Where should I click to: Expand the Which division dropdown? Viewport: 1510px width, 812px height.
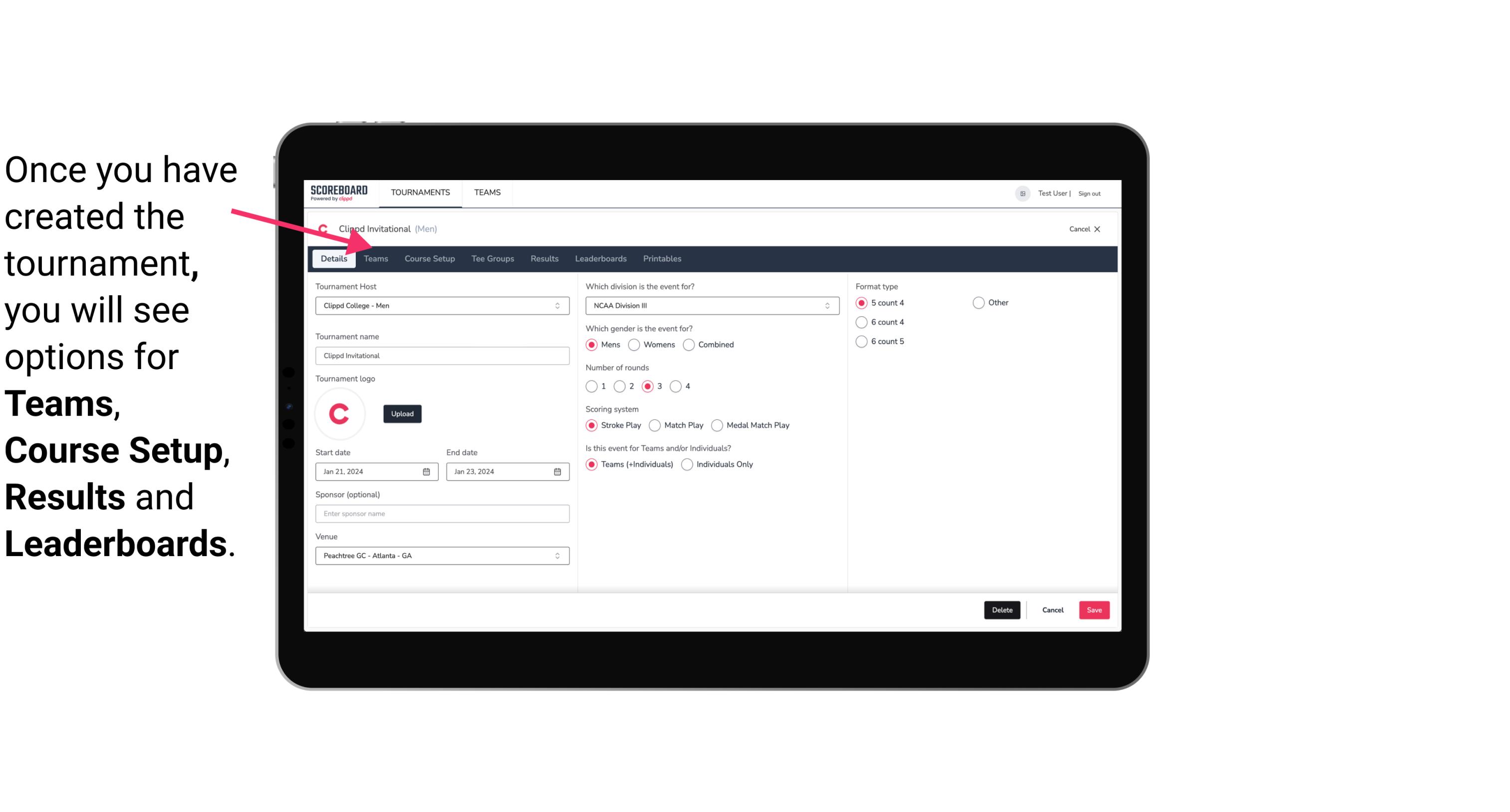click(823, 305)
